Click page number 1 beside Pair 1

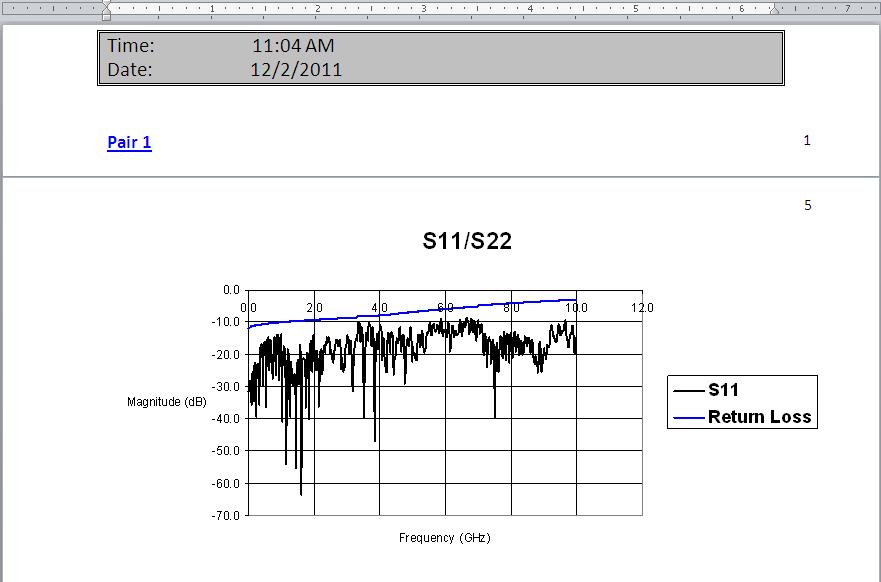(807, 140)
